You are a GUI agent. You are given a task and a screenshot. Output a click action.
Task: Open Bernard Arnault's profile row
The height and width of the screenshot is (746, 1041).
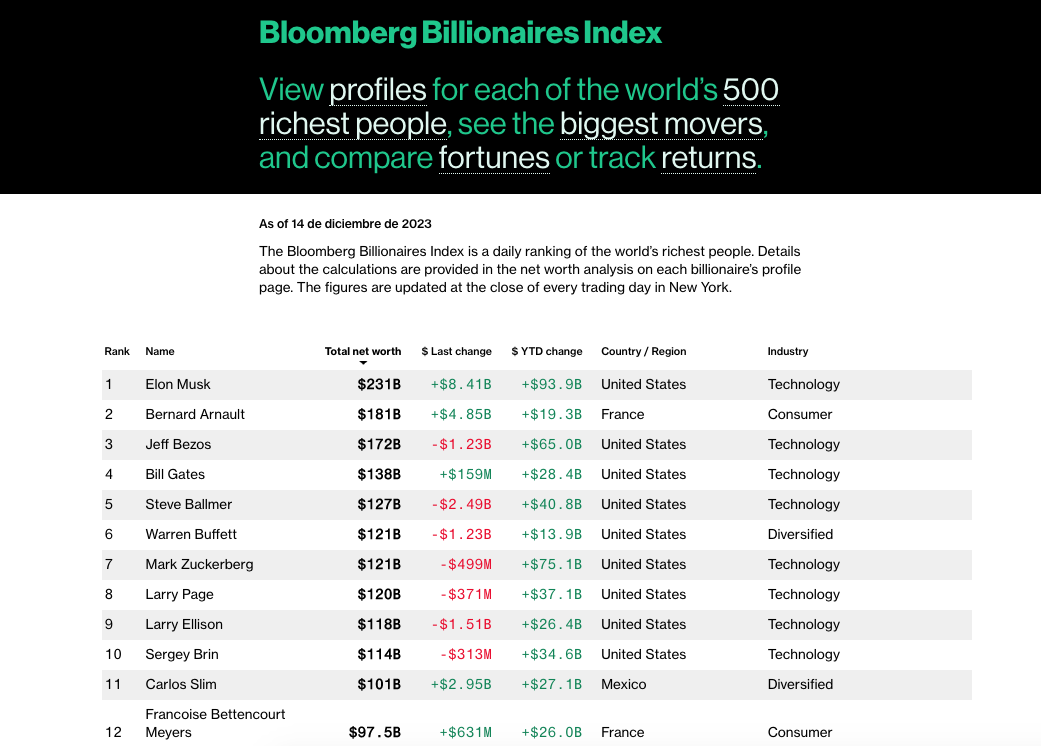[195, 414]
